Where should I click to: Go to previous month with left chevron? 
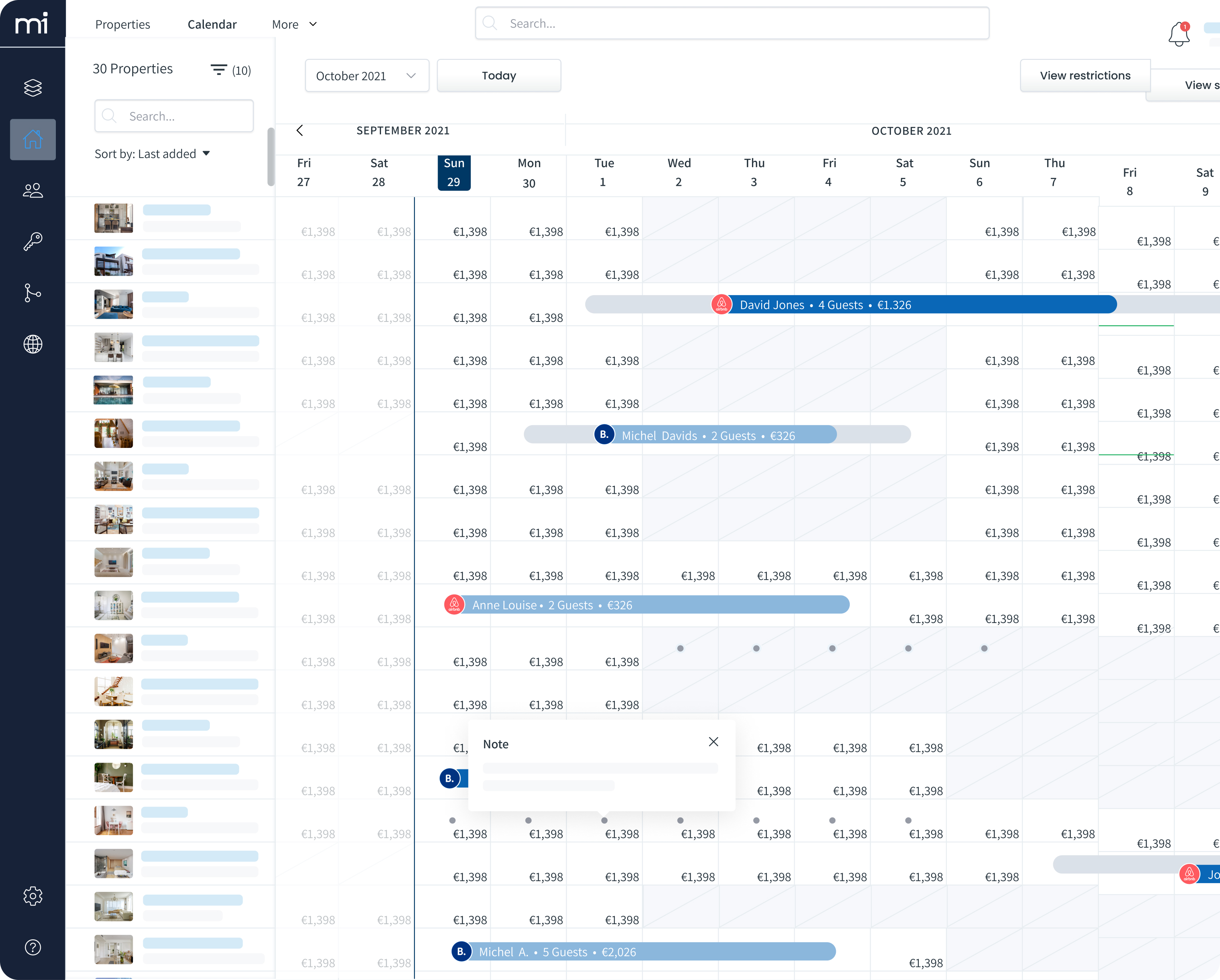300,131
